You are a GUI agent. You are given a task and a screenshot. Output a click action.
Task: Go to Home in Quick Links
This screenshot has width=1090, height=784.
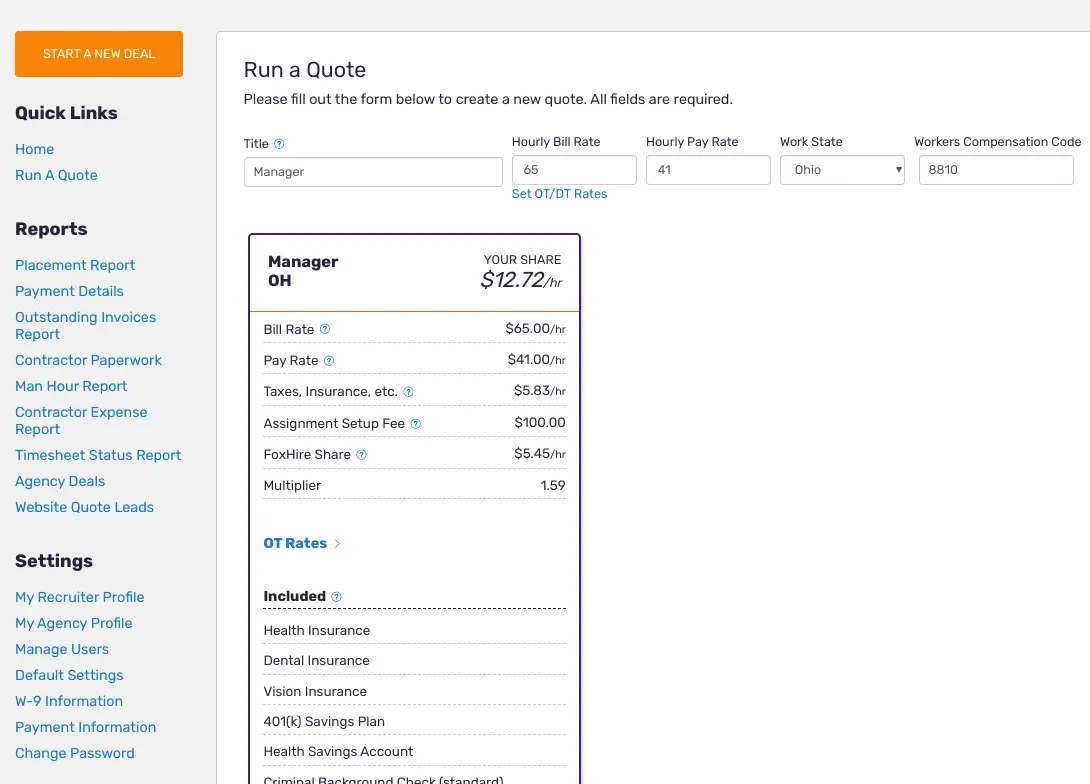(34, 149)
